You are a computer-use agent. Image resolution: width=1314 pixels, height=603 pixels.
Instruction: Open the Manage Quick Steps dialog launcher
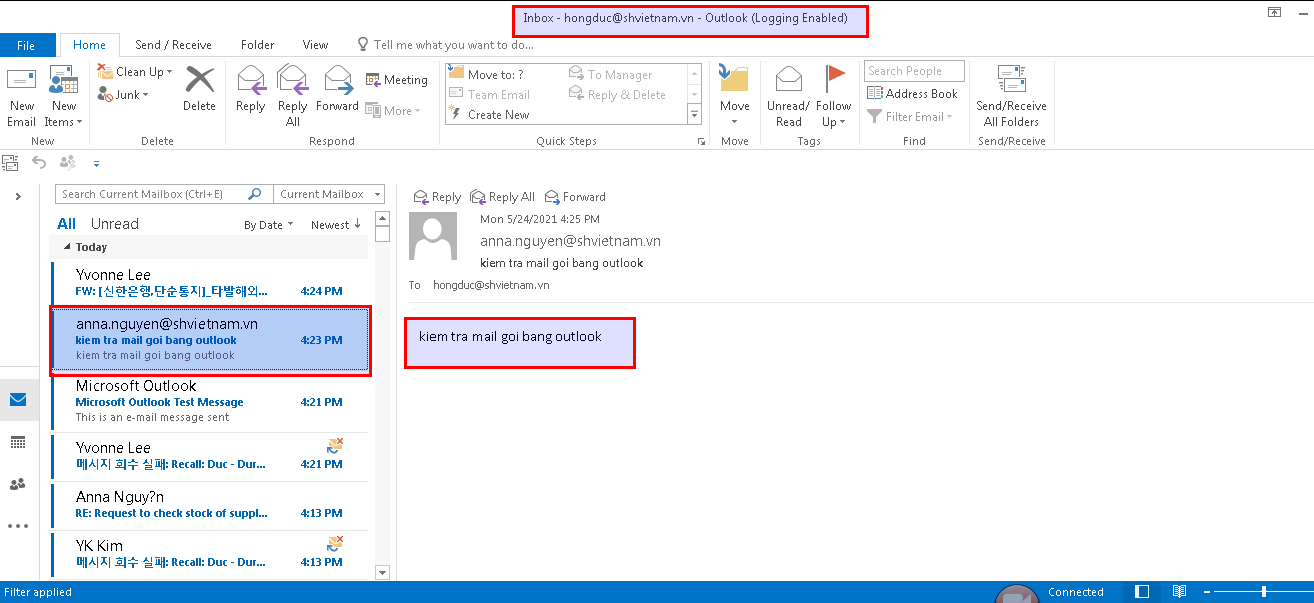coord(701,142)
